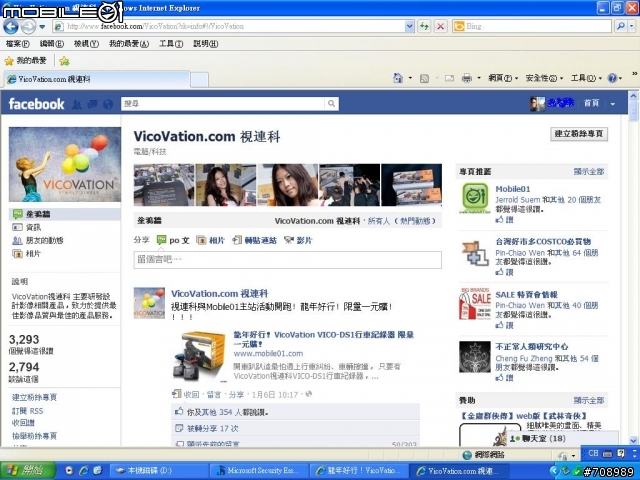Screen dimensions: 640x480
Task: Click the Read Mail envelope icon
Action: [449, 78]
